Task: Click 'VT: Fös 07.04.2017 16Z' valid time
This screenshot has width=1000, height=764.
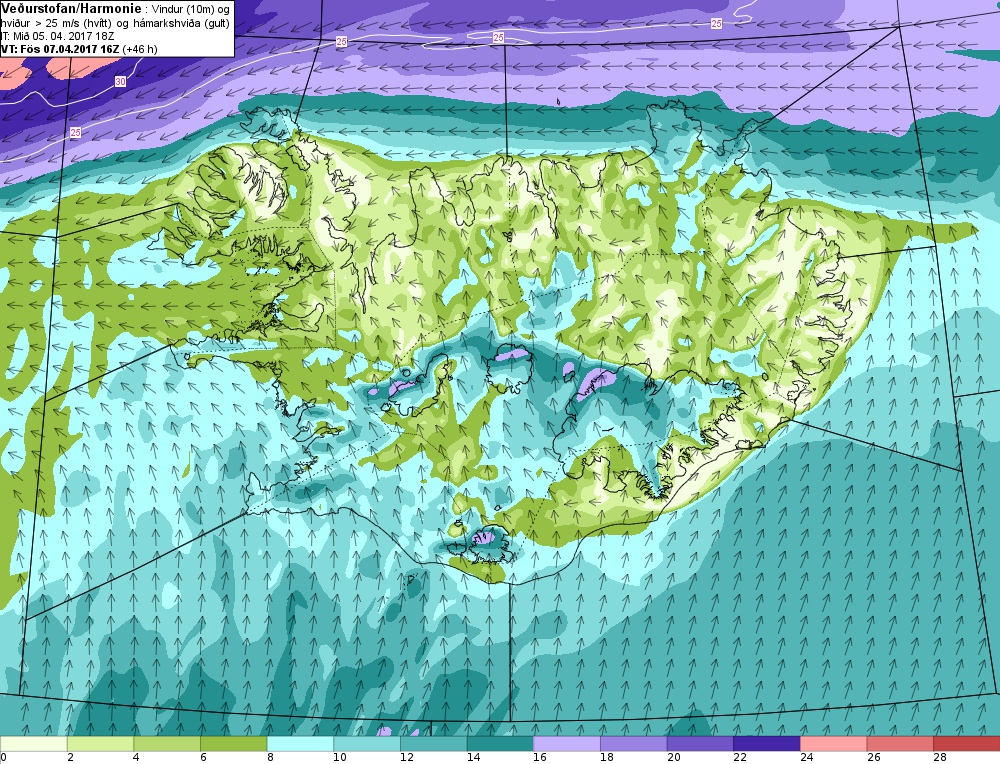Action: coord(59,49)
